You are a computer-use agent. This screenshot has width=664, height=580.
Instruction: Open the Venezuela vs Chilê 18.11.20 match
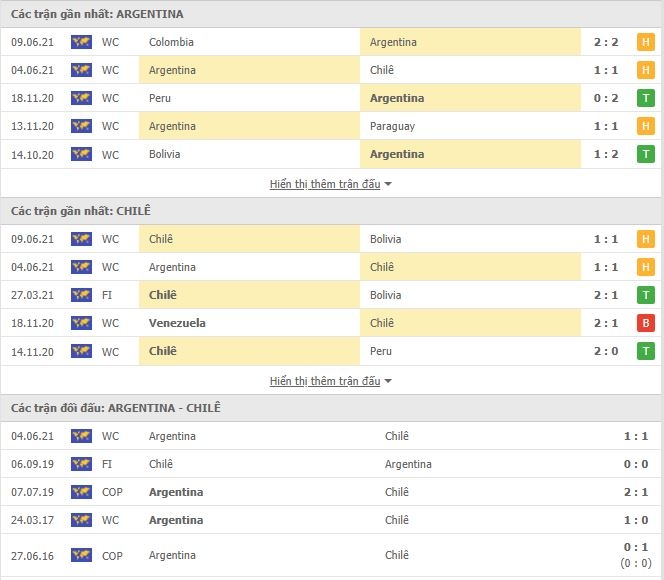(x=332, y=323)
